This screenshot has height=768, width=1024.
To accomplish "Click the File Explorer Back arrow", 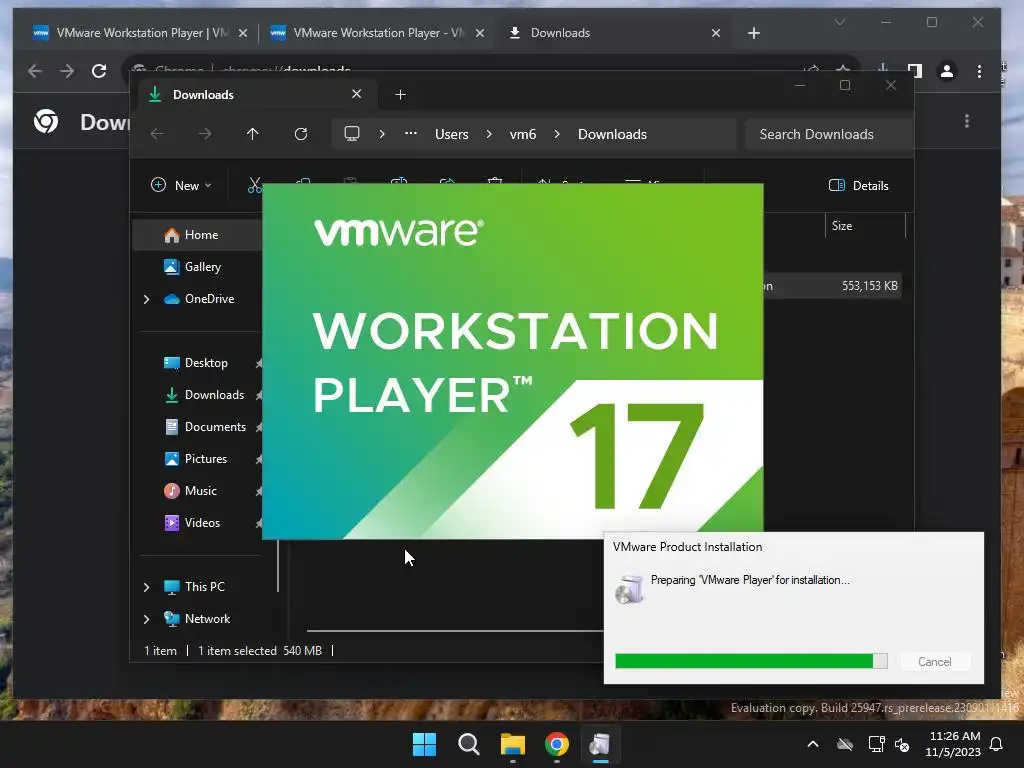I will tap(157, 134).
